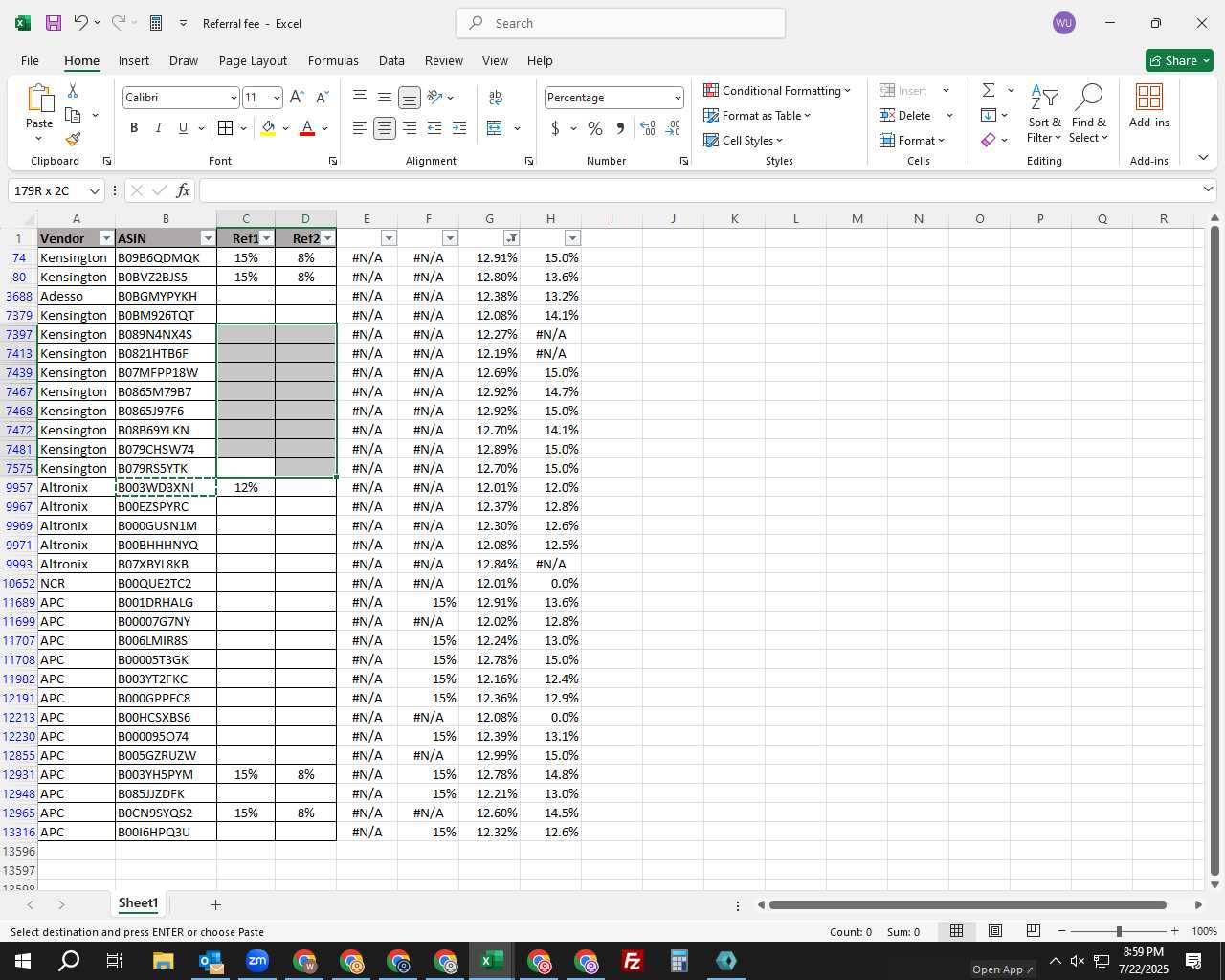1225x980 pixels.
Task: Toggle Top Align
Action: pyautogui.click(x=360, y=98)
